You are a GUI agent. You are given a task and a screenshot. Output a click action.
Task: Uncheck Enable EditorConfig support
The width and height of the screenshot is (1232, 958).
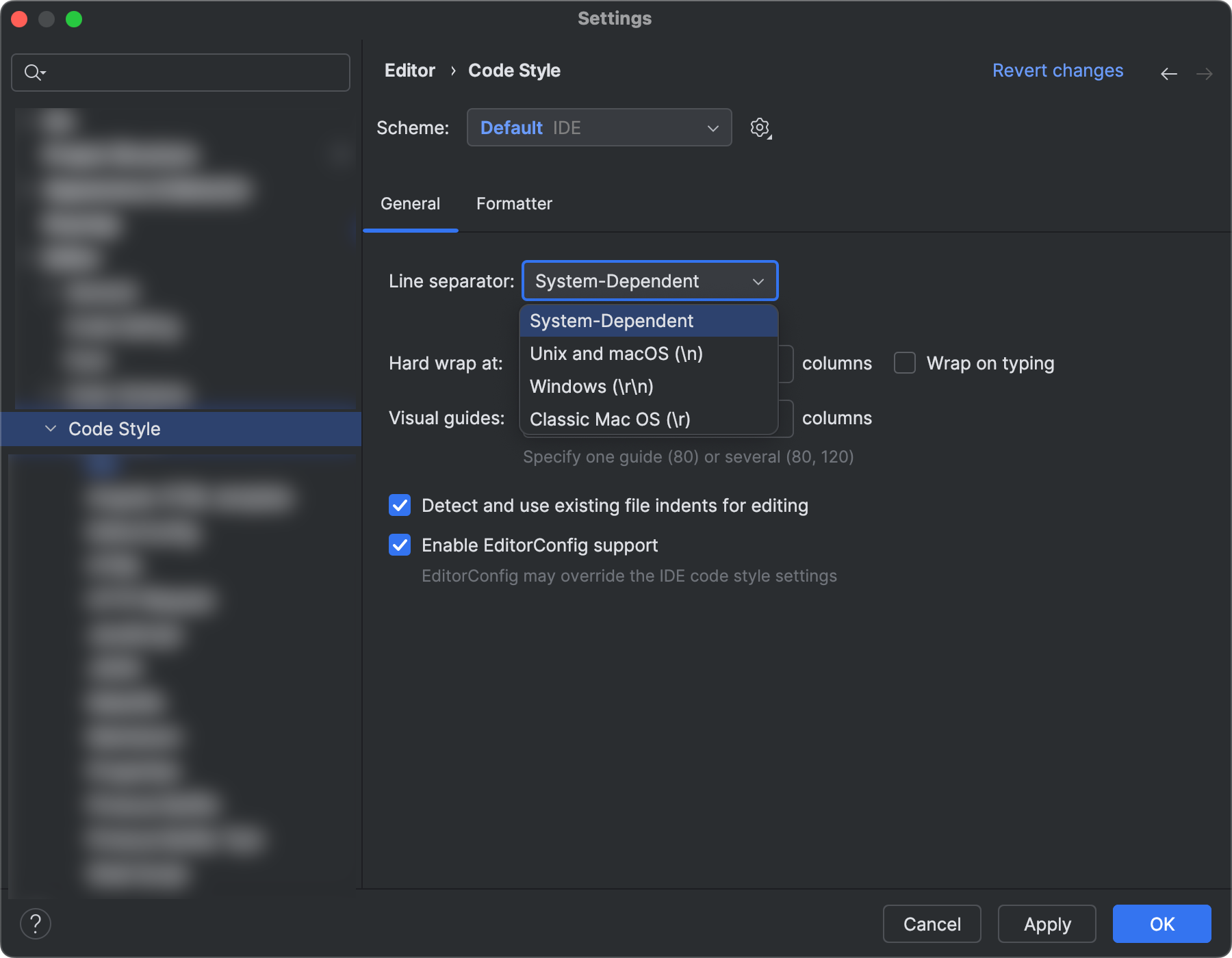400,545
